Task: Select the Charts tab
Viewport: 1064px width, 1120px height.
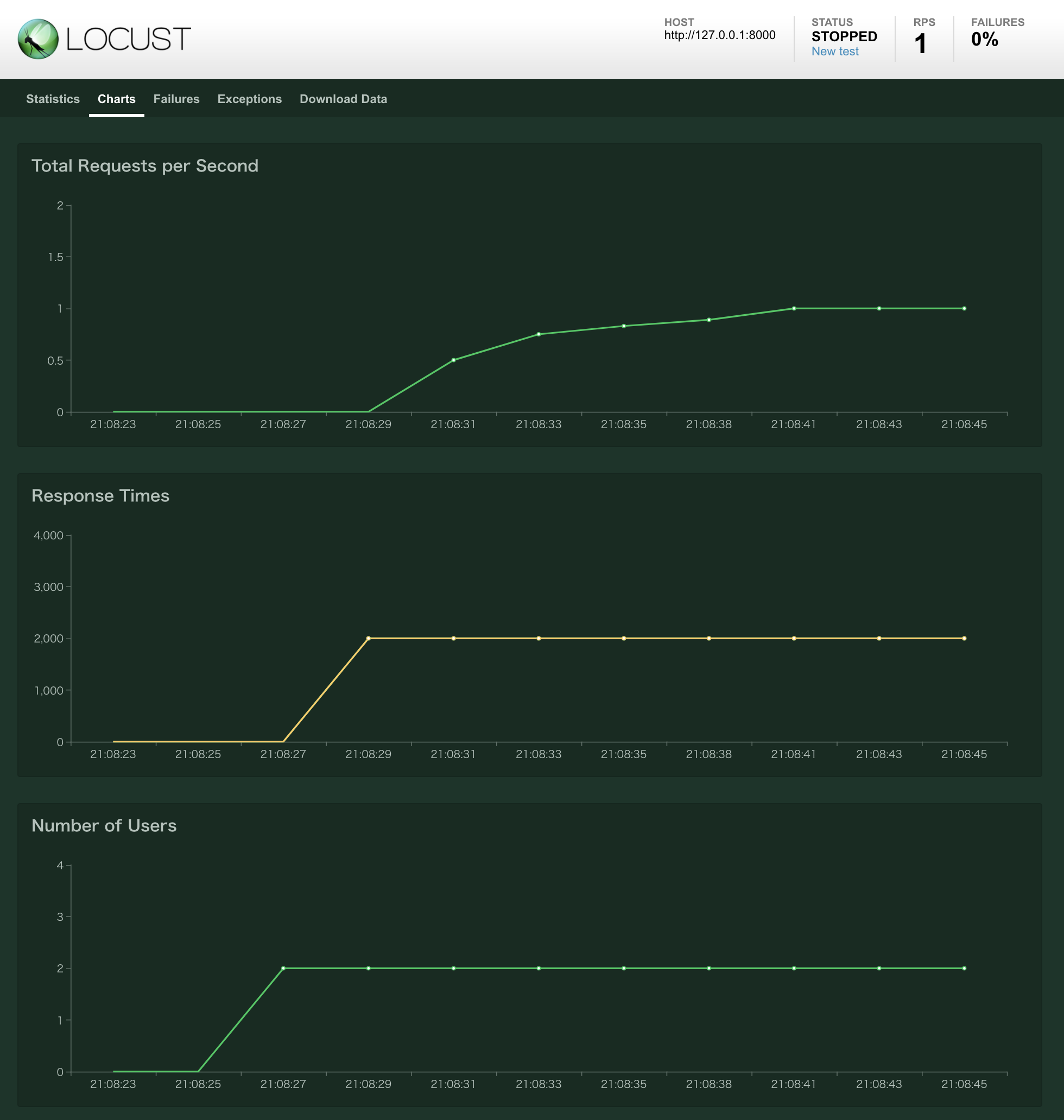Action: (116, 99)
